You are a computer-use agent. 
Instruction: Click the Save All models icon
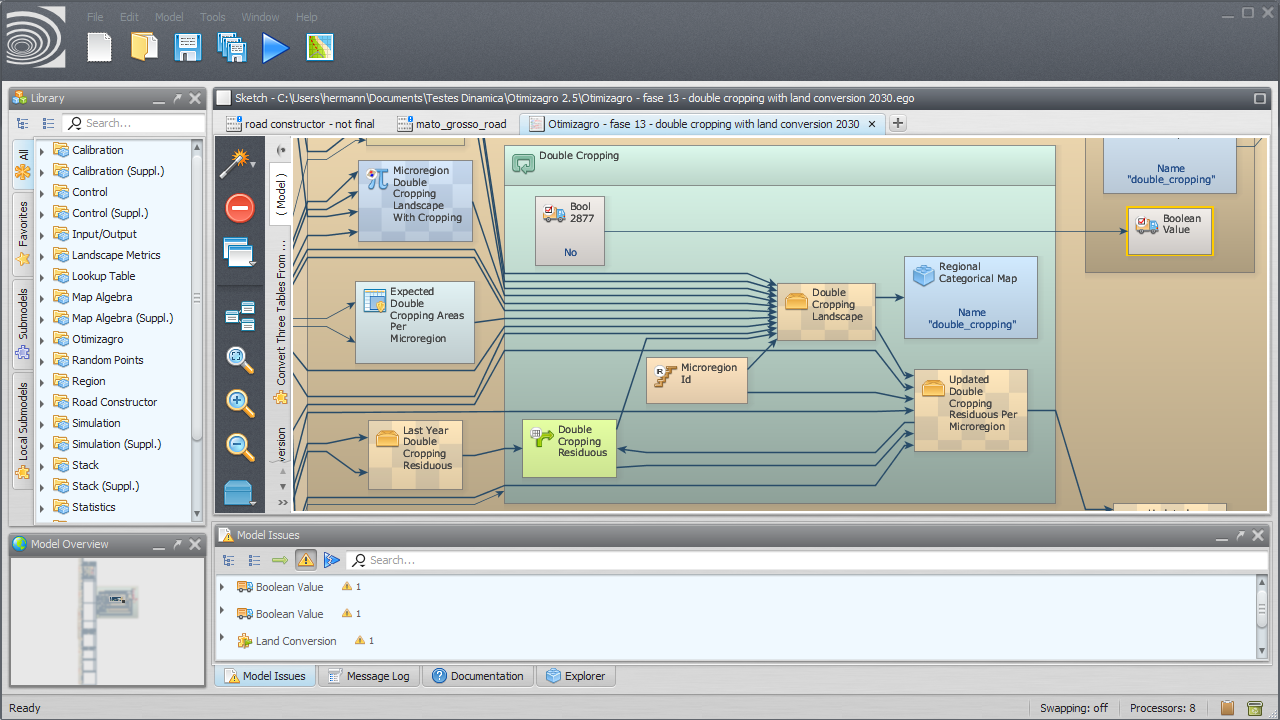(x=231, y=47)
